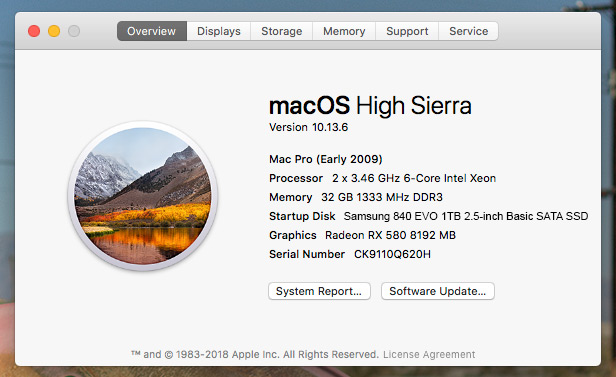616x377 pixels.
Task: Switch to the Overview tab
Action: click(x=152, y=31)
